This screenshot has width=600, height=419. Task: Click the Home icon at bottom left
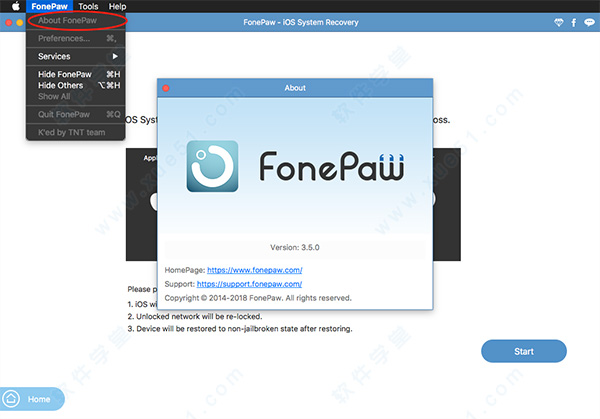point(11,399)
